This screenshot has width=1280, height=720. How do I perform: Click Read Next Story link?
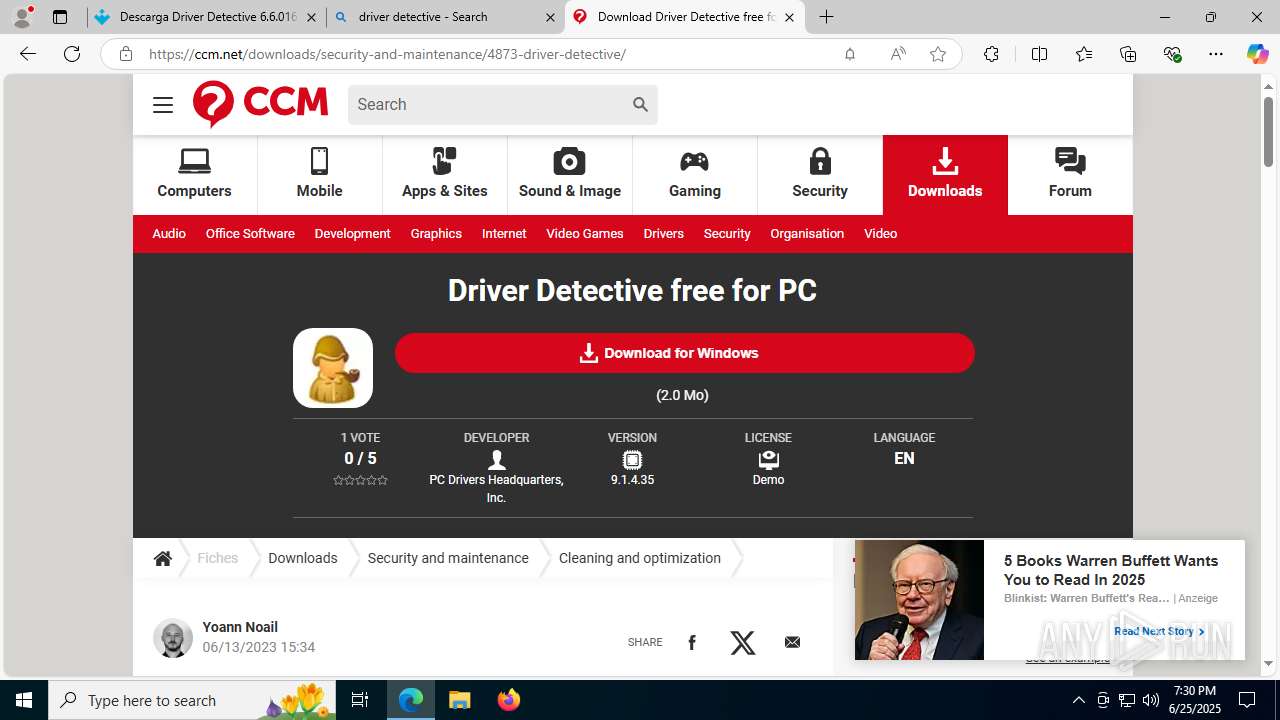pos(1159,631)
